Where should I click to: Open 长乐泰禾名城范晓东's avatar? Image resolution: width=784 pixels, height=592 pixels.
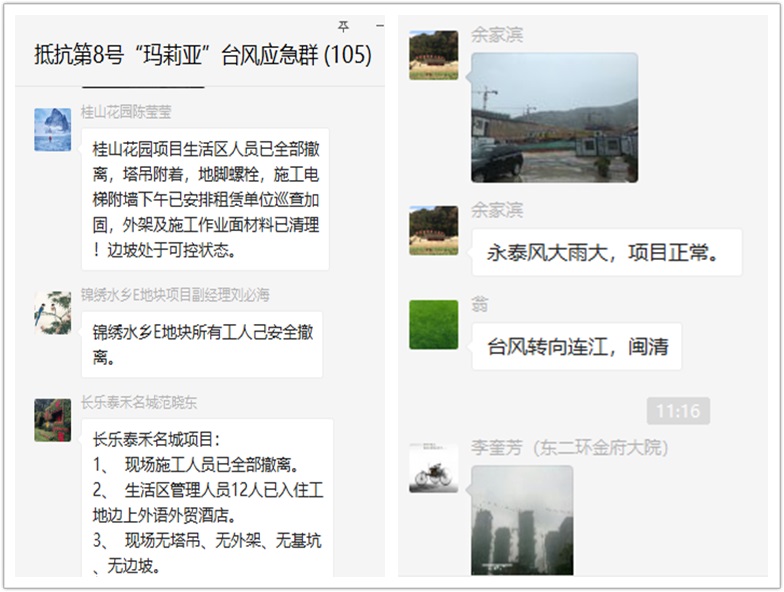52,420
